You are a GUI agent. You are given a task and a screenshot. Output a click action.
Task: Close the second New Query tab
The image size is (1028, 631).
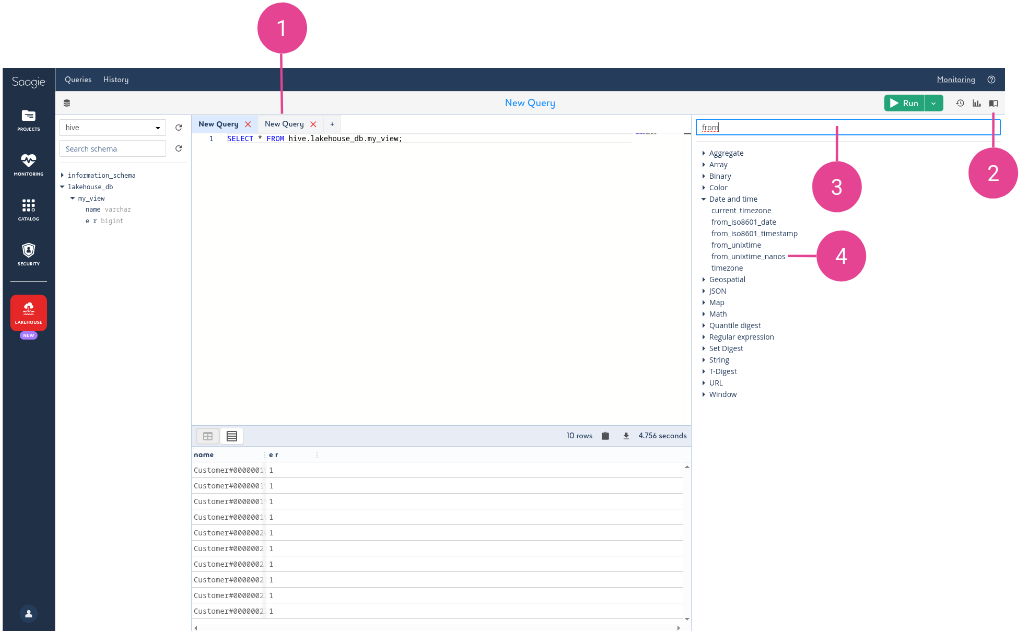coord(313,124)
